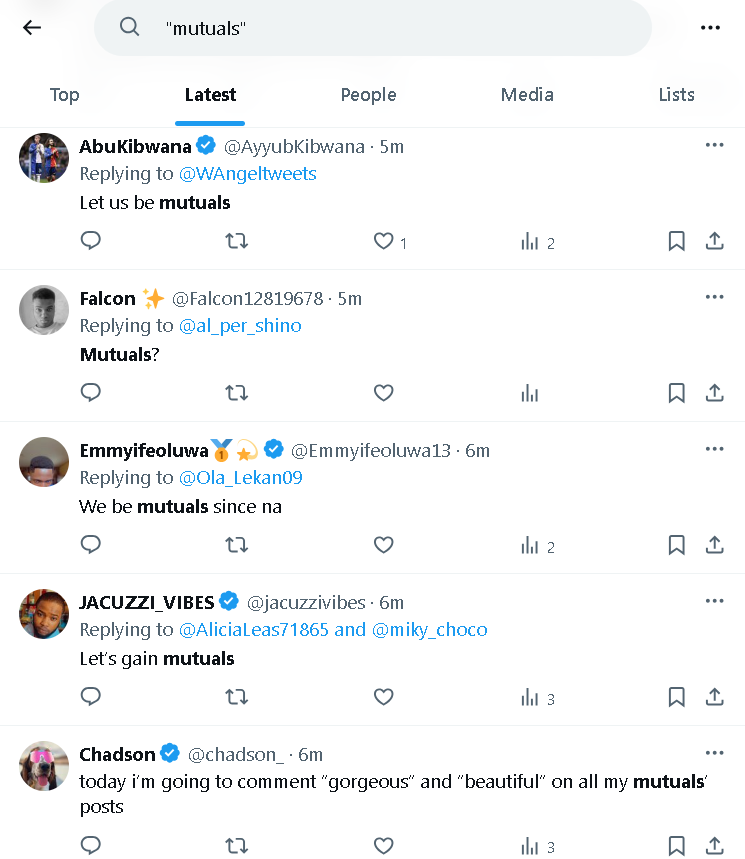745x859 pixels.
Task: Switch to the People tab
Action: [368, 94]
